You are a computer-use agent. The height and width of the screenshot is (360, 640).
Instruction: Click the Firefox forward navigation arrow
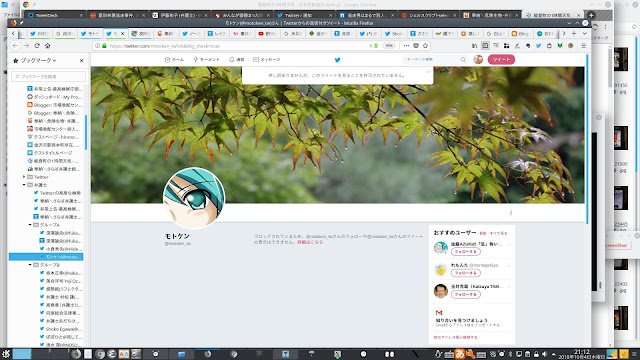click(26, 46)
